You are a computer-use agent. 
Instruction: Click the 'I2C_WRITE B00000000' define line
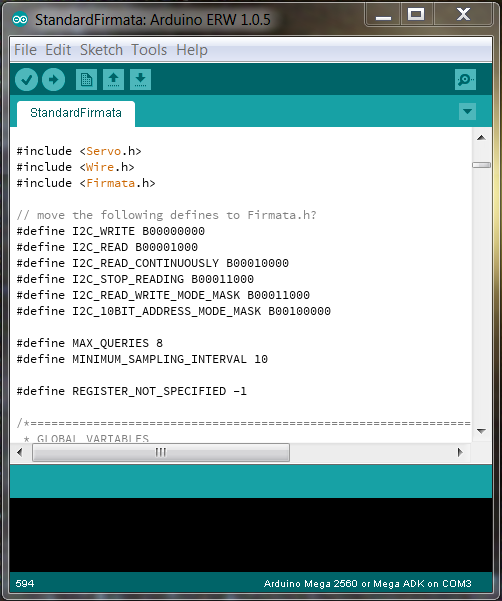coord(110,231)
